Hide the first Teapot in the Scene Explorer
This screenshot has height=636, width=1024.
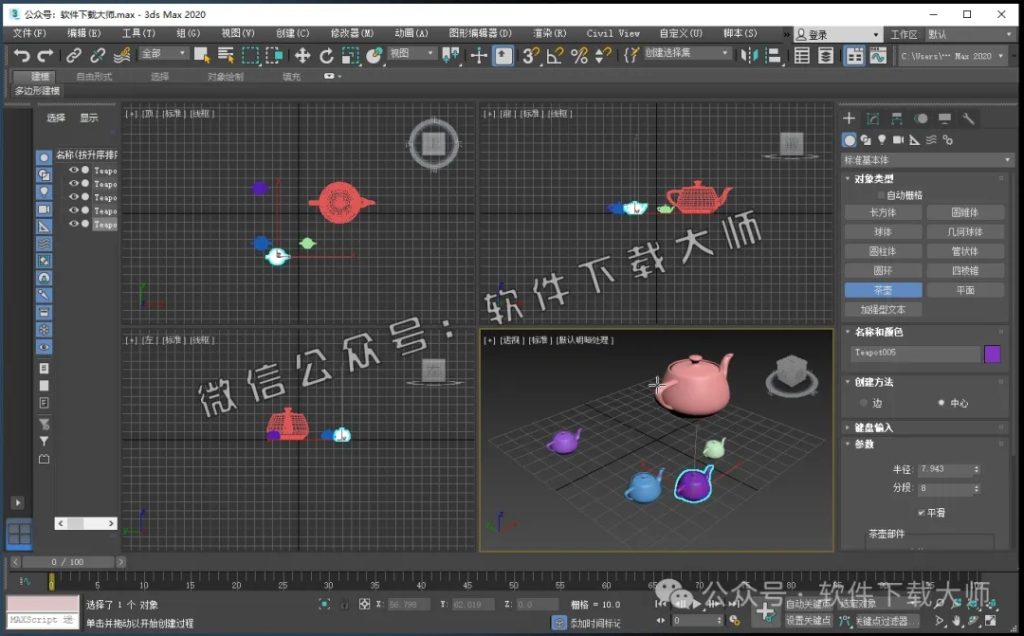click(73, 171)
